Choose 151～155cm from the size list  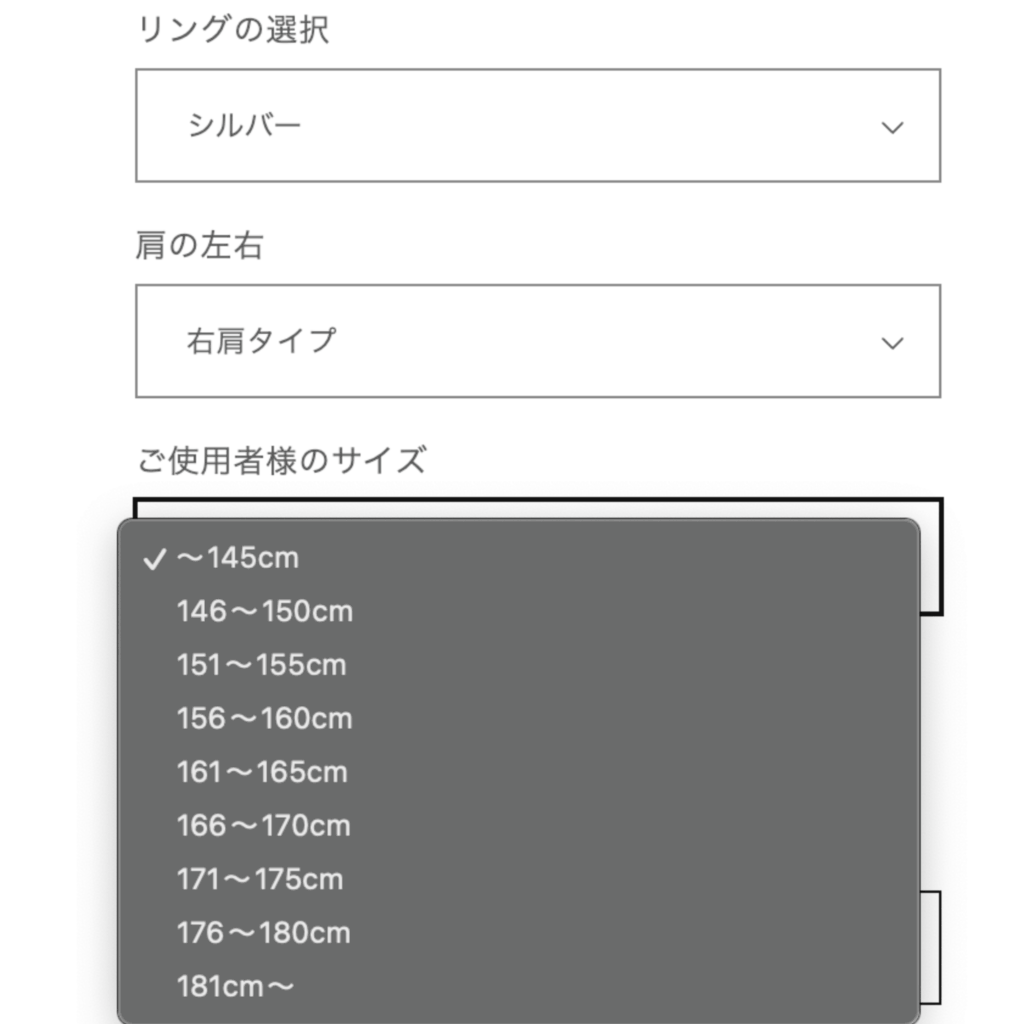coord(519,665)
